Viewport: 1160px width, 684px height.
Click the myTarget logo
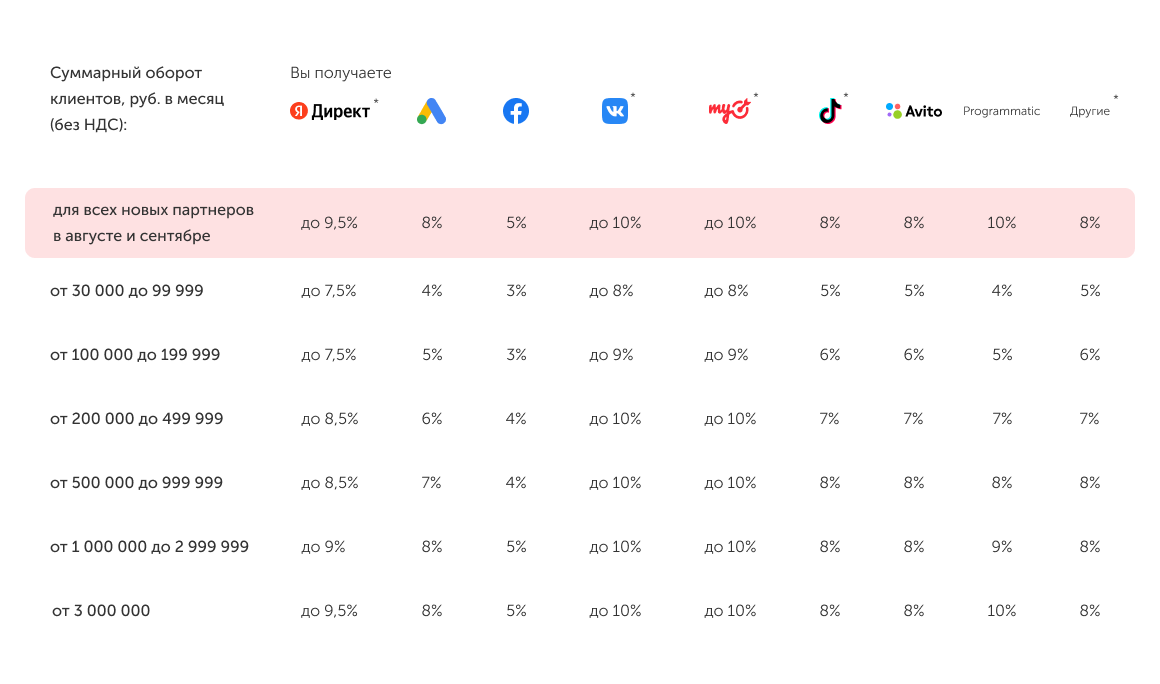(x=729, y=111)
